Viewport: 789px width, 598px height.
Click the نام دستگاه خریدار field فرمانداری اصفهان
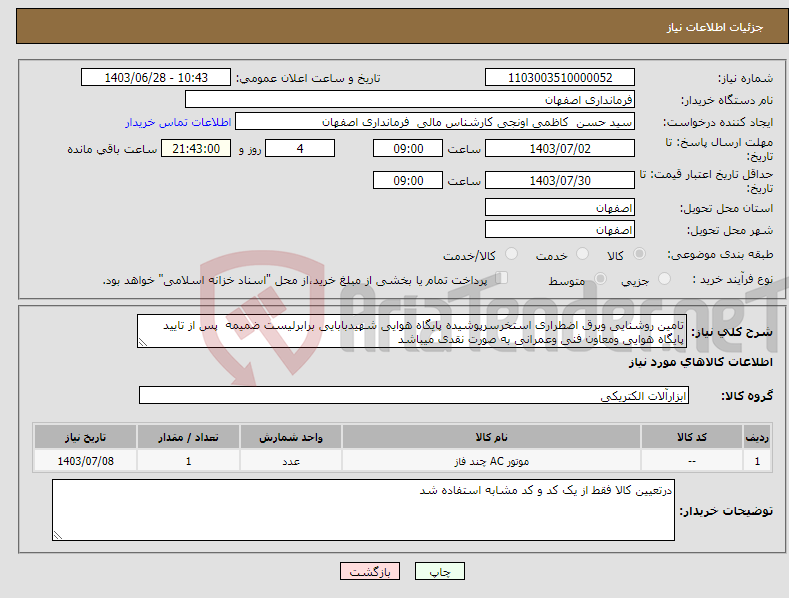point(410,100)
